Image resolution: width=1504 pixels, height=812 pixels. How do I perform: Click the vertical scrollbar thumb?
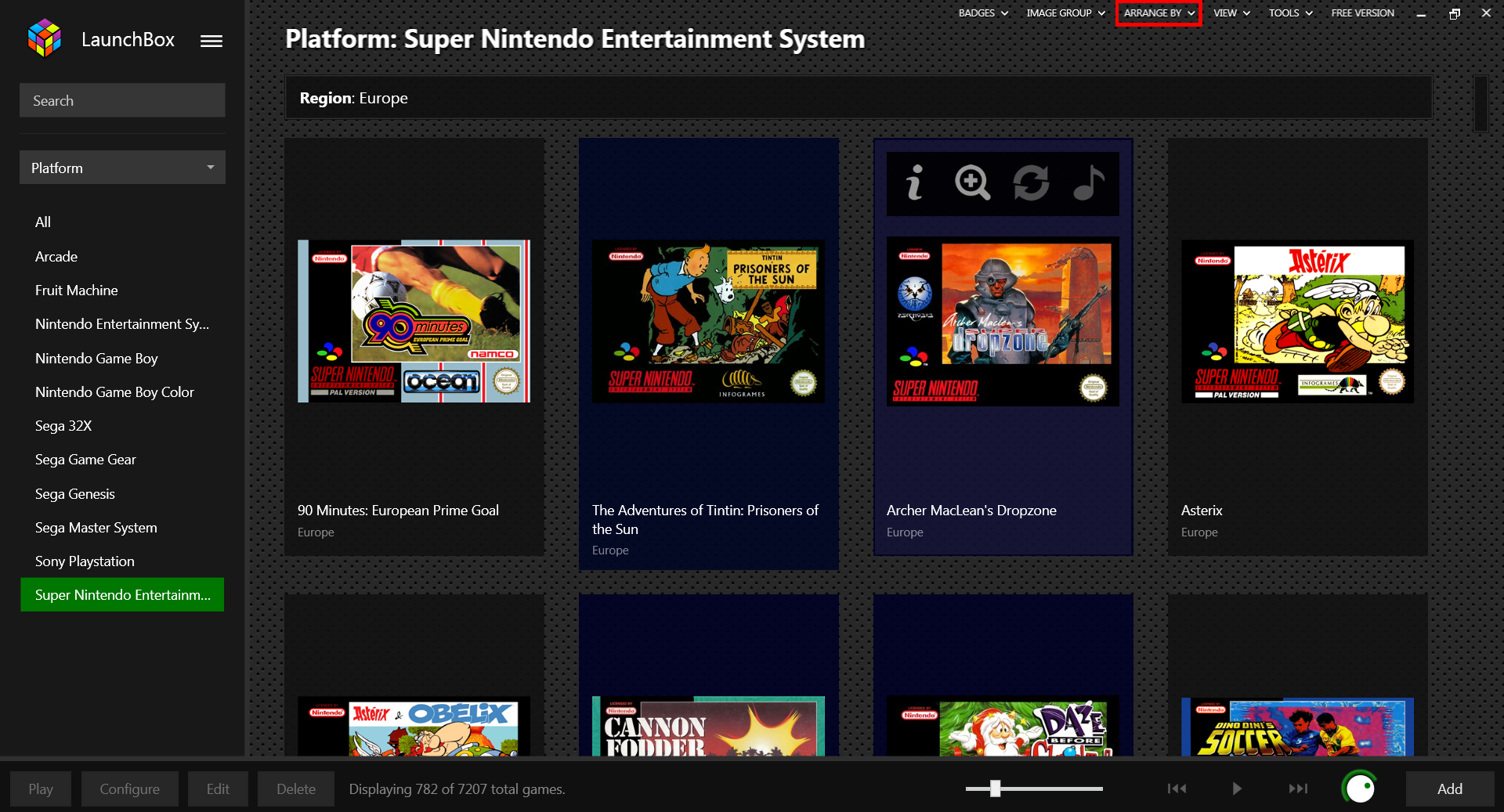1480,103
